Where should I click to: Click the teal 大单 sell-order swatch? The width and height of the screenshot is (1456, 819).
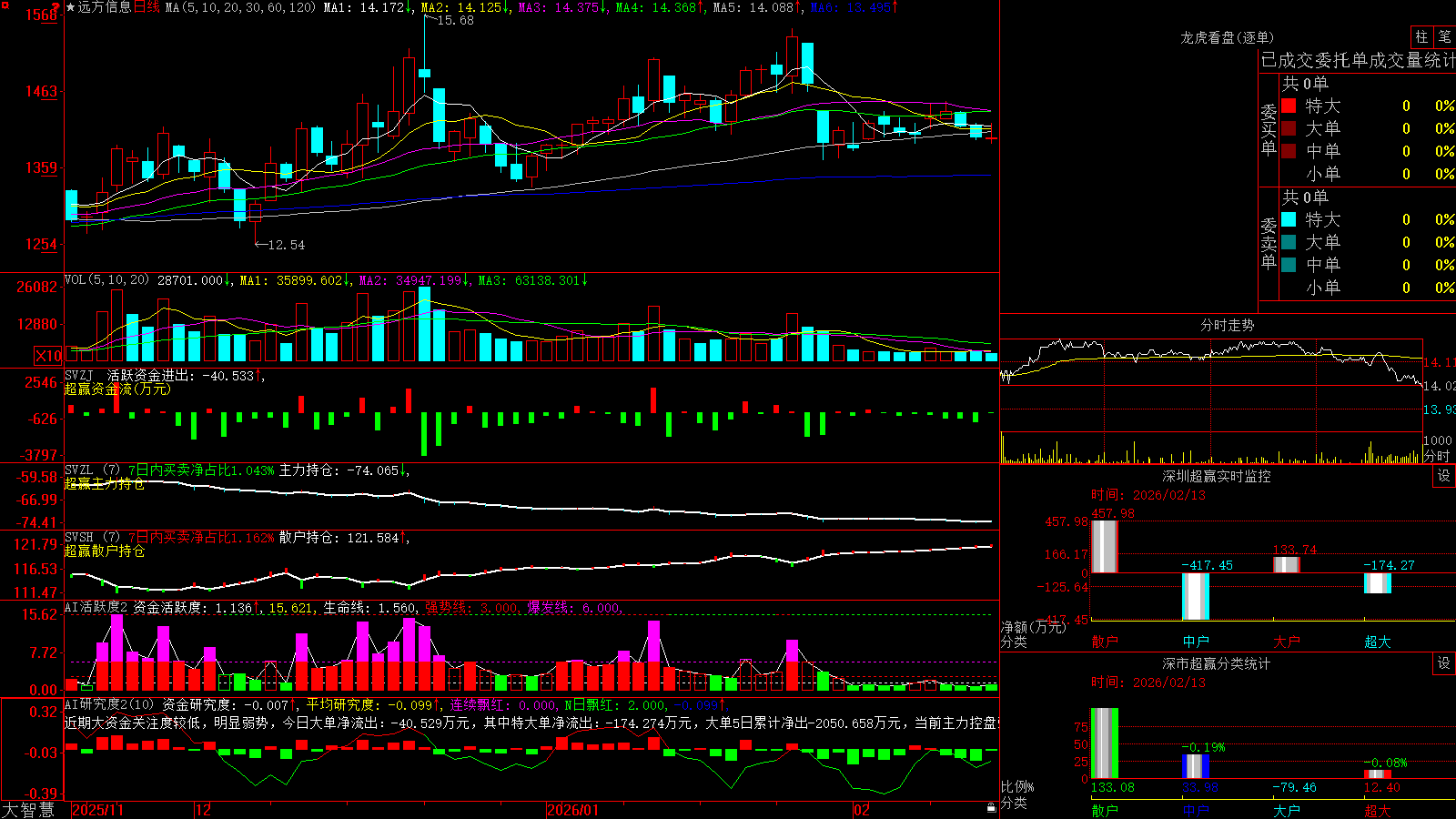pos(1289,242)
